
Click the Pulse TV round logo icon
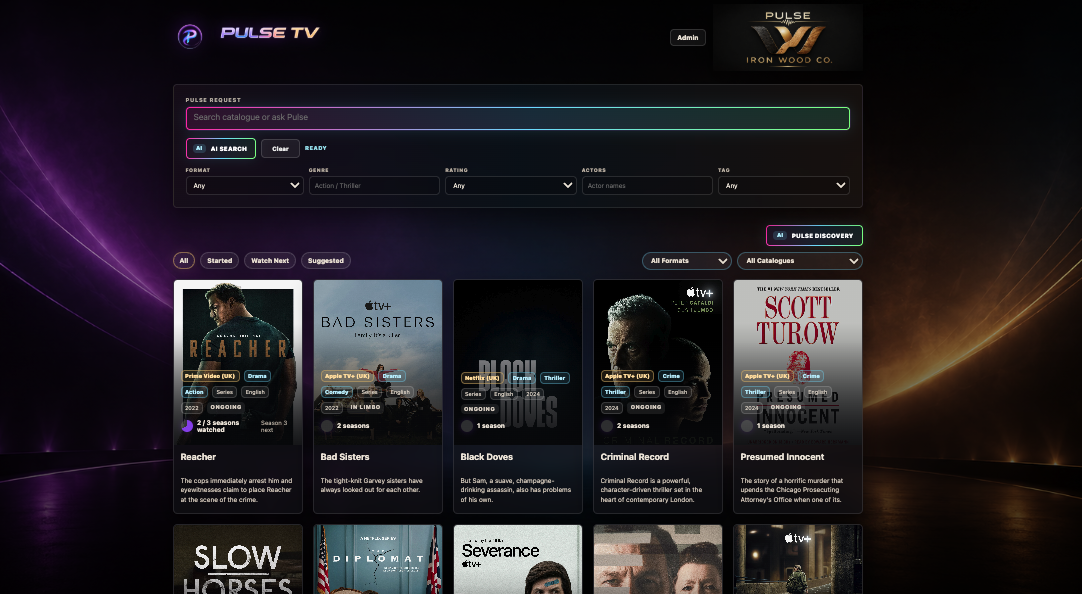click(190, 36)
